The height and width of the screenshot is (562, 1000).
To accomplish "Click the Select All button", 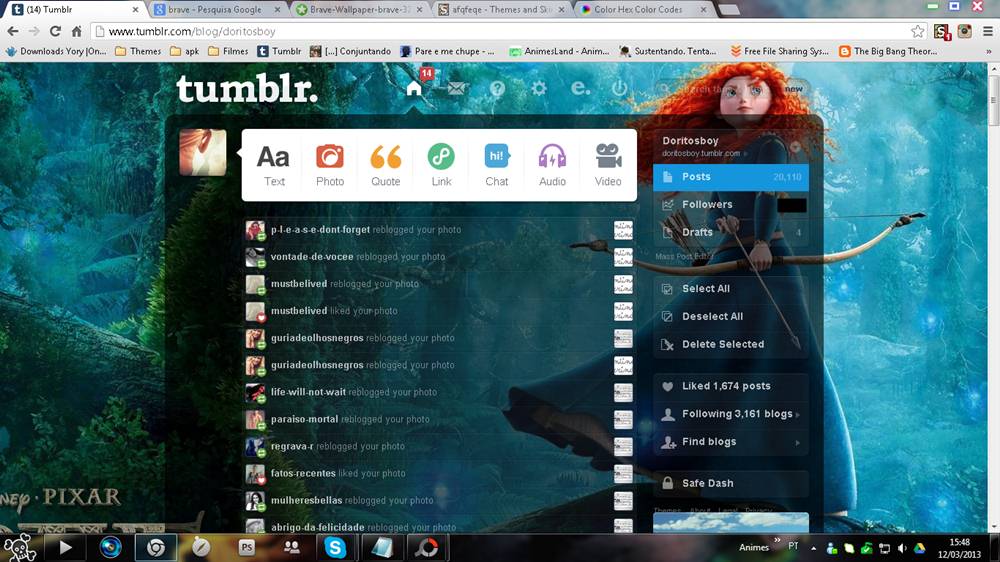I will (731, 289).
